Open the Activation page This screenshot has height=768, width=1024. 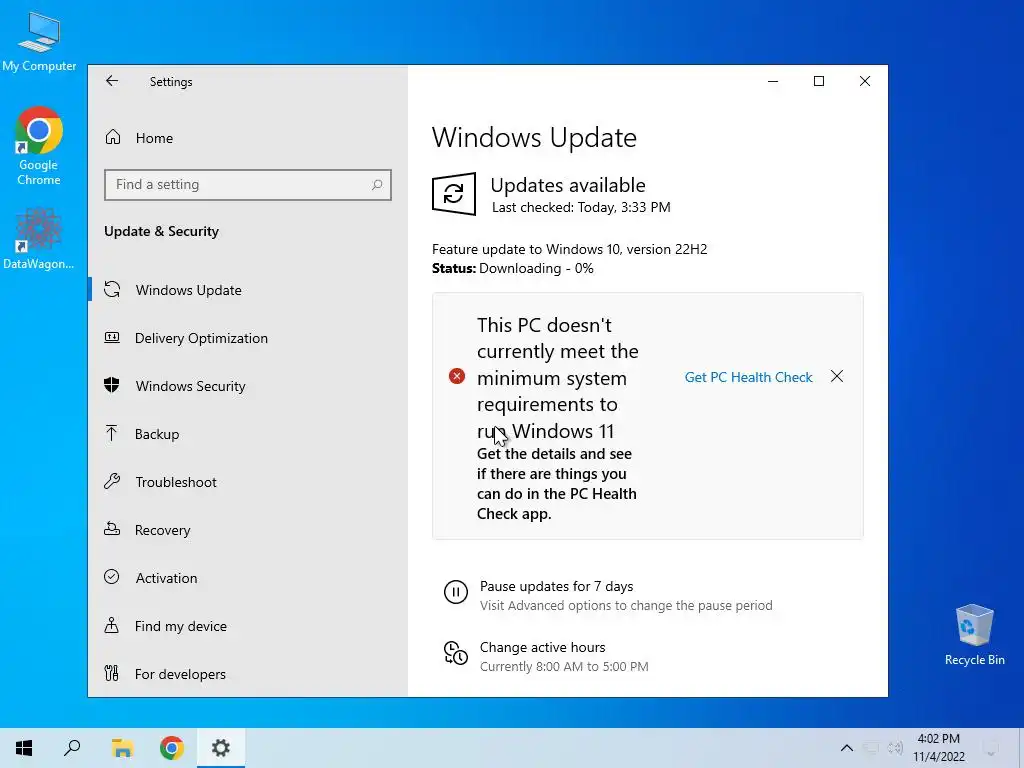(166, 578)
